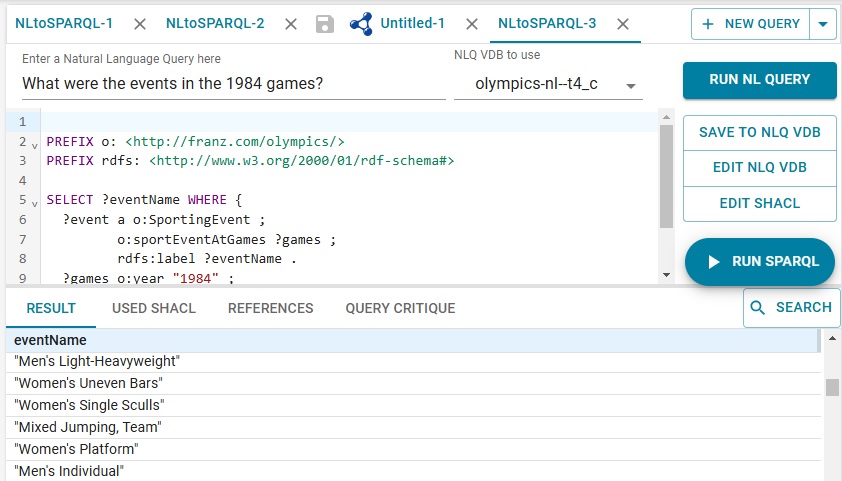The image size is (842, 481).
Task: Click the floppy disk save icon
Action: click(325, 24)
